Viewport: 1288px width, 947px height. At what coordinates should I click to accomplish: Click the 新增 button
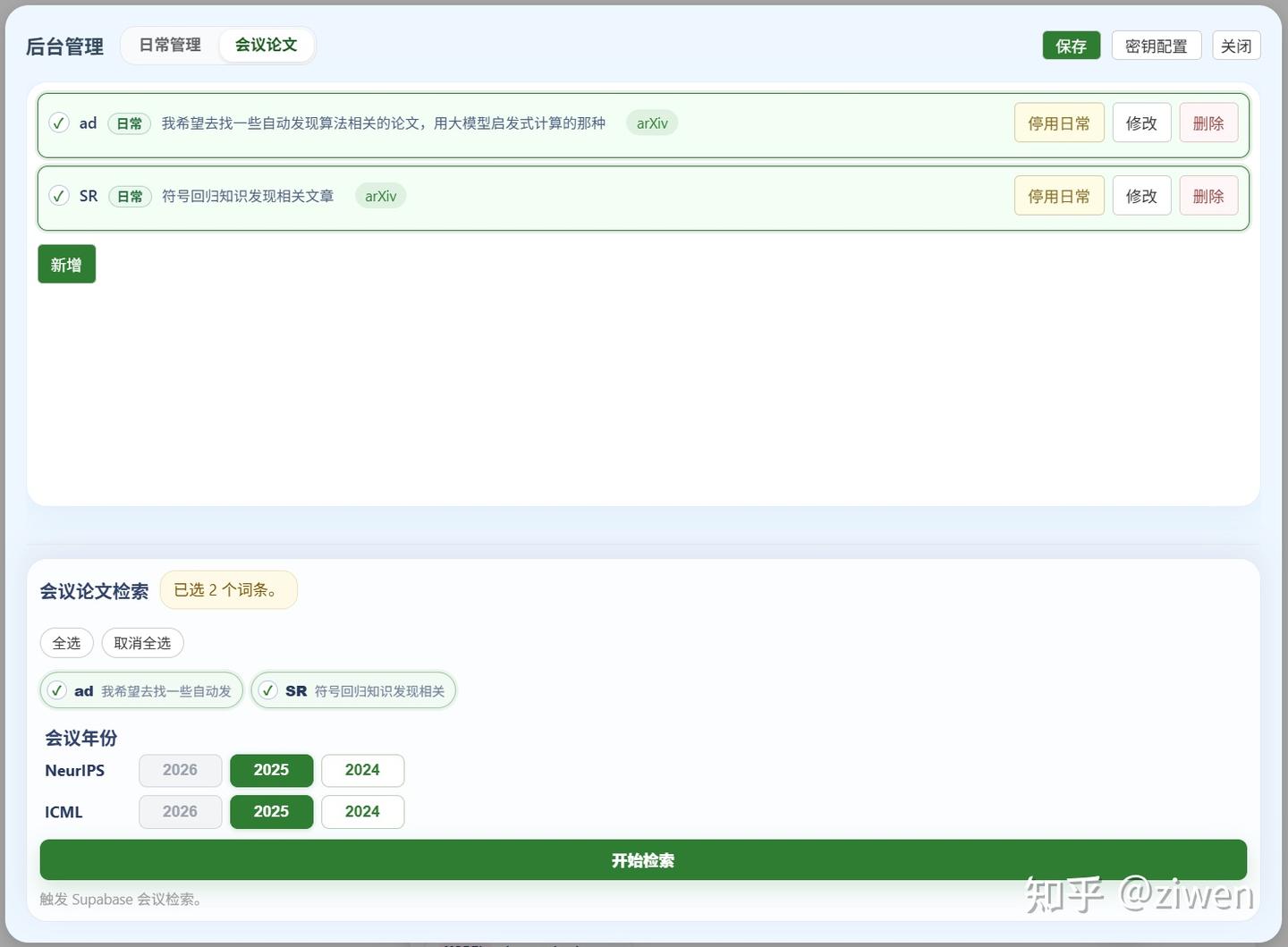[x=66, y=265]
